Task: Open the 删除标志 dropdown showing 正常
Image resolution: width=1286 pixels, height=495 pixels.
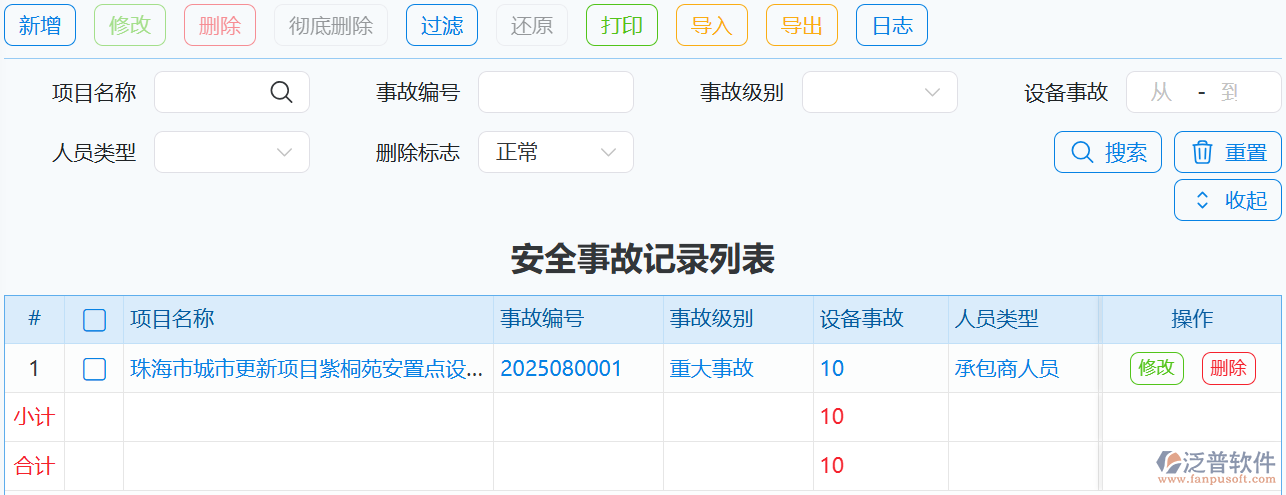Action: 556,152
